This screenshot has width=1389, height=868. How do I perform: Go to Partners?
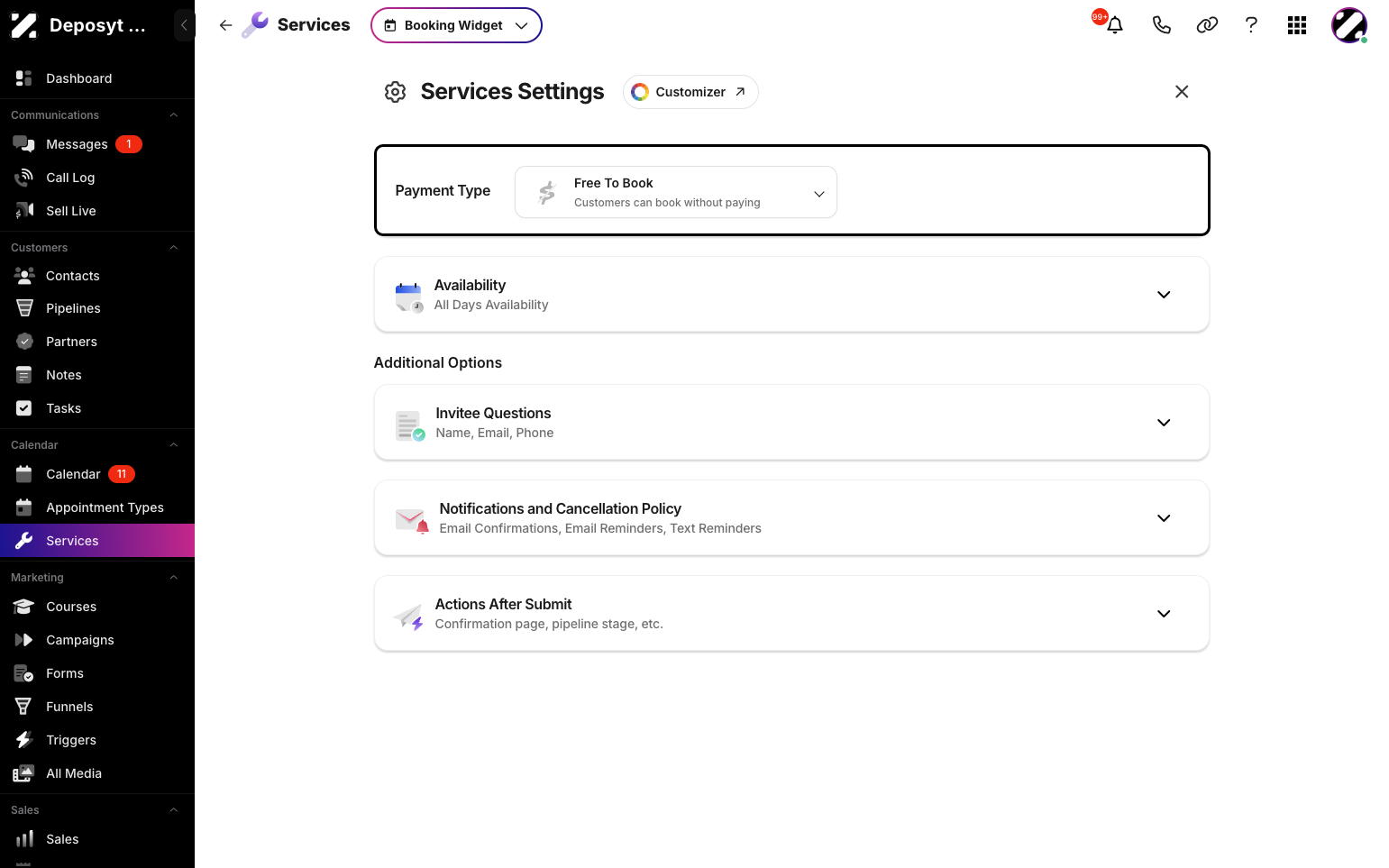pos(97,342)
